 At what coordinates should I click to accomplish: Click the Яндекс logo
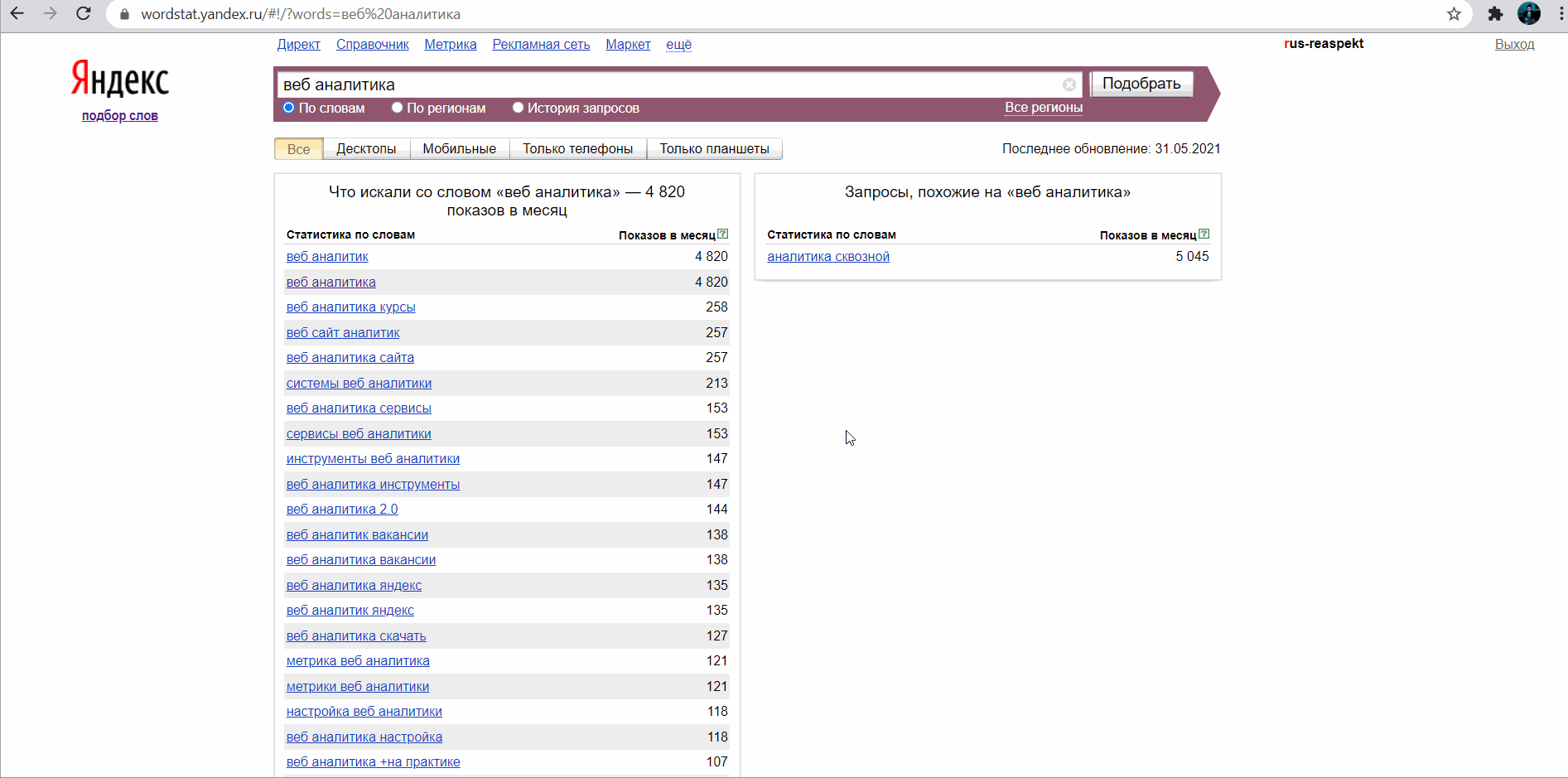click(120, 80)
